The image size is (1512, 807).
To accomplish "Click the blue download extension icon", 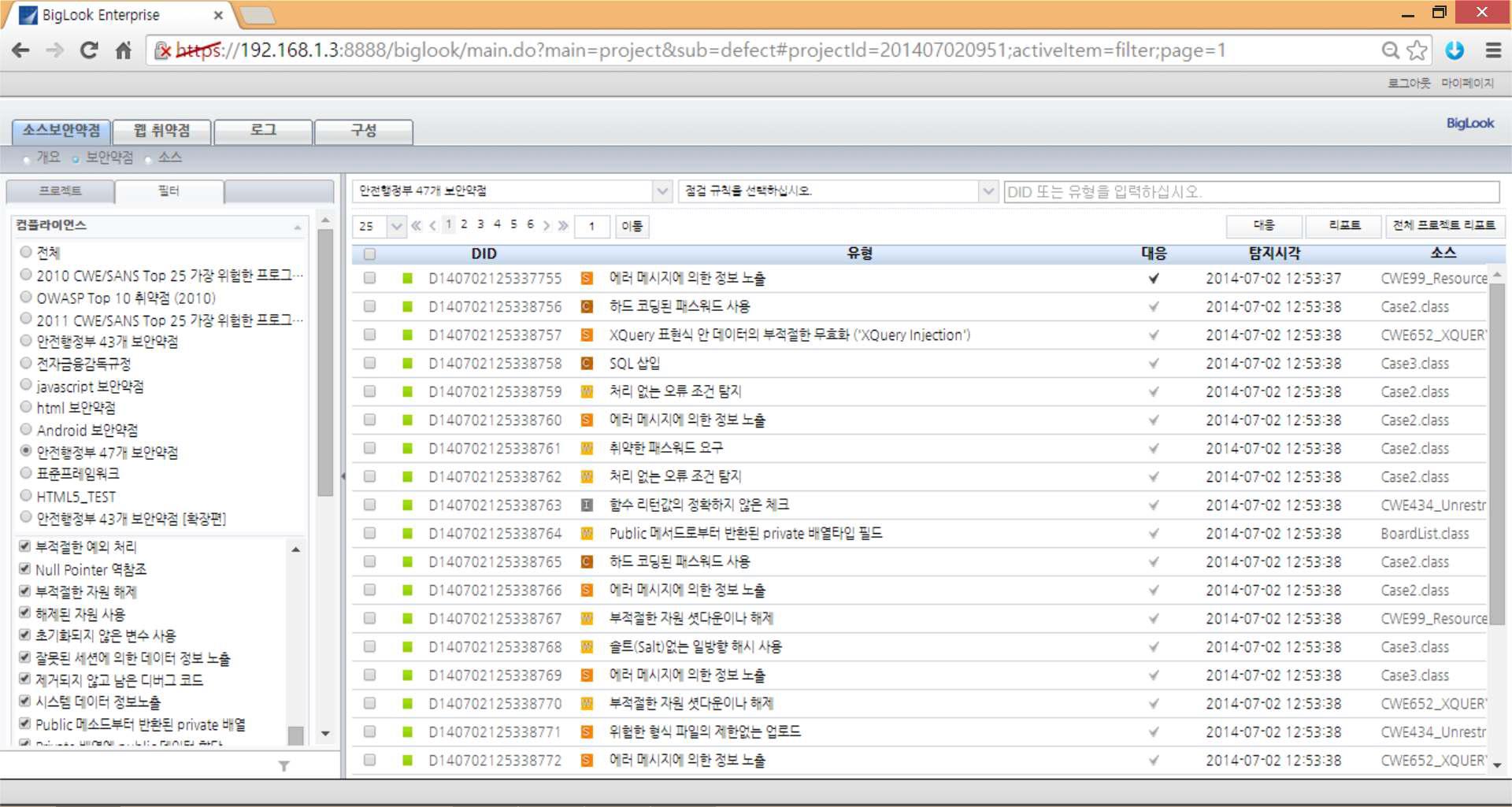I will (x=1455, y=50).
